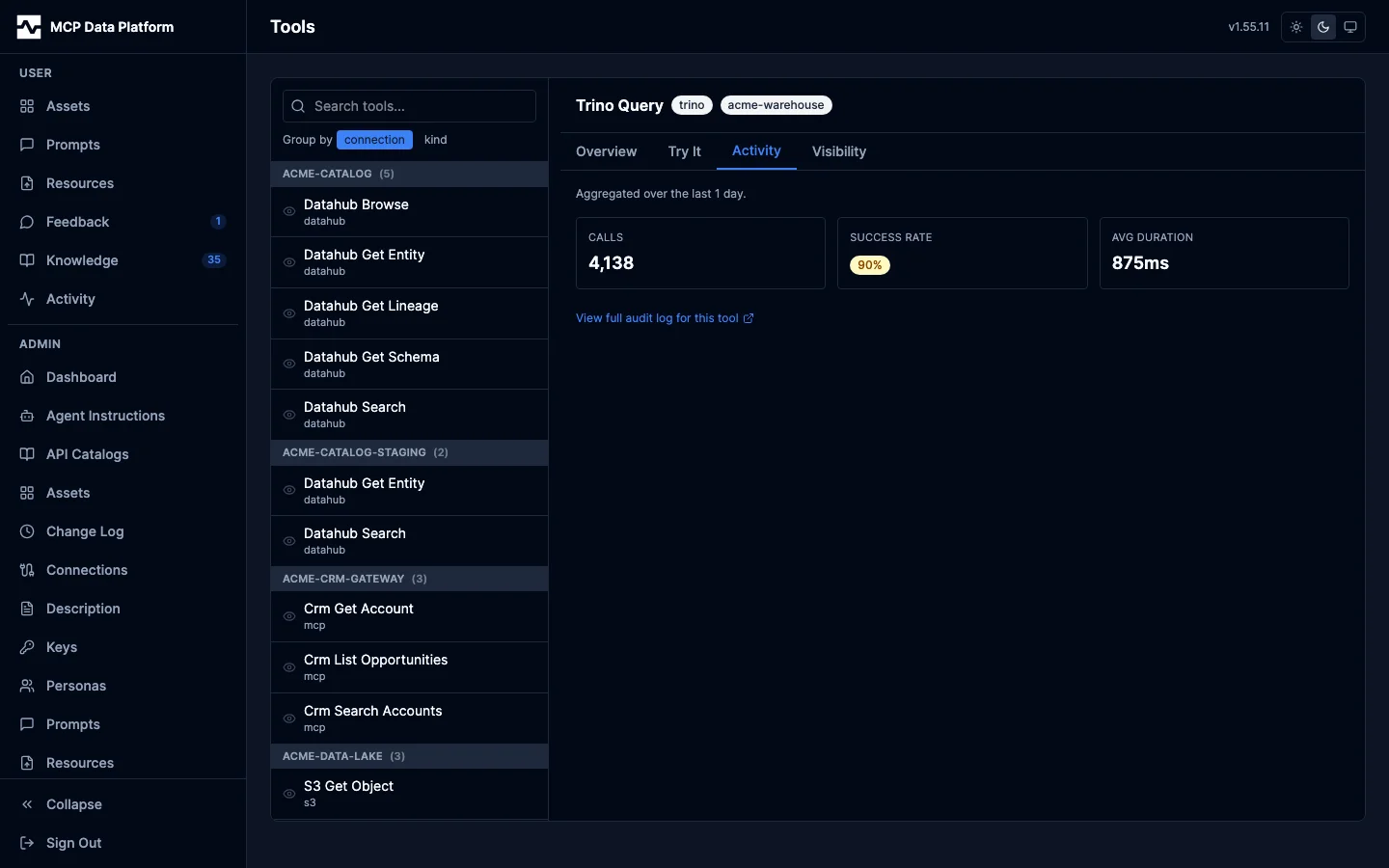Toggle visibility eye for ACME-CATALOG Datahub Search
Image resolution: width=1389 pixels, height=868 pixels.
(x=289, y=415)
